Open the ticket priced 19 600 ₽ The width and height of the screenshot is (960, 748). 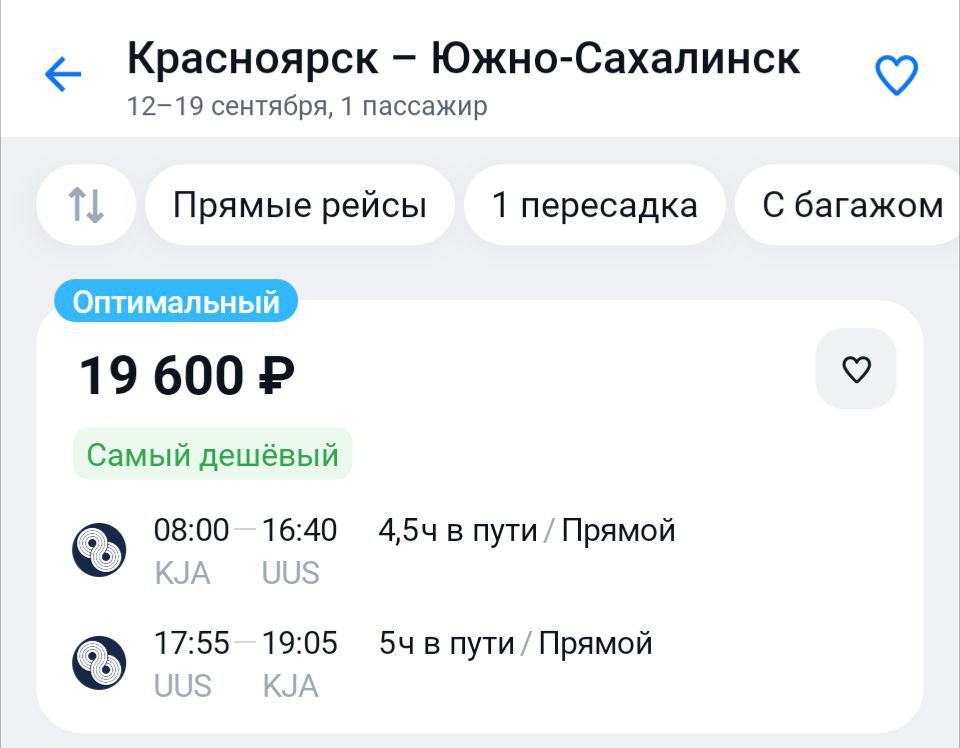tap(187, 376)
